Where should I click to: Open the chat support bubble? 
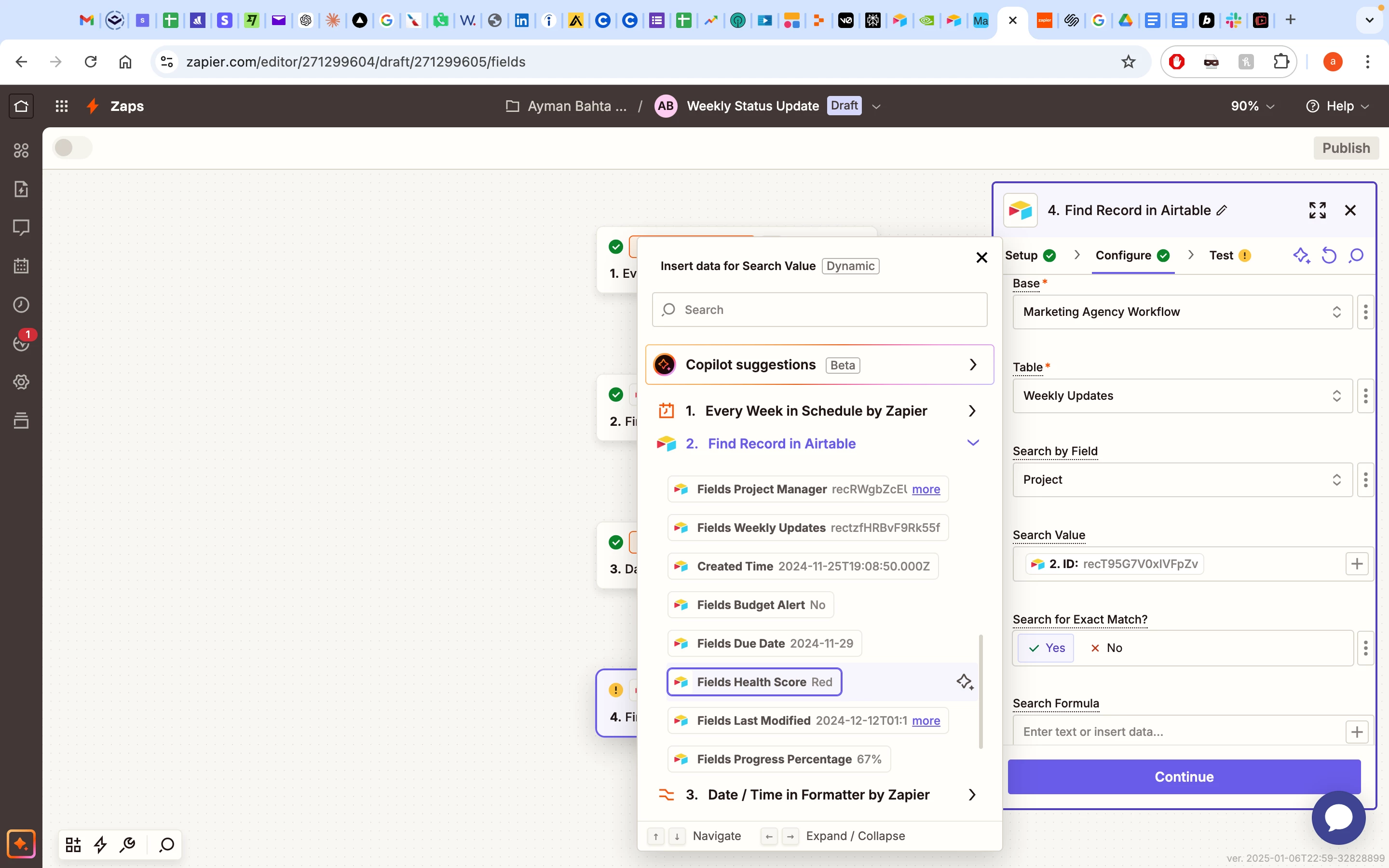point(1338,817)
